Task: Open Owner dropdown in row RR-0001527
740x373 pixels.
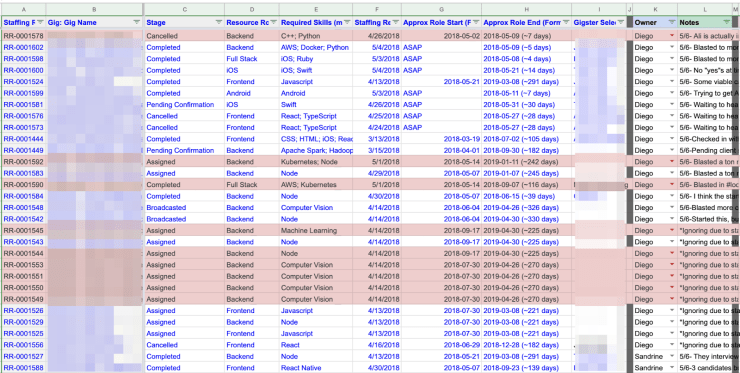Action: pyautogui.click(x=672, y=356)
